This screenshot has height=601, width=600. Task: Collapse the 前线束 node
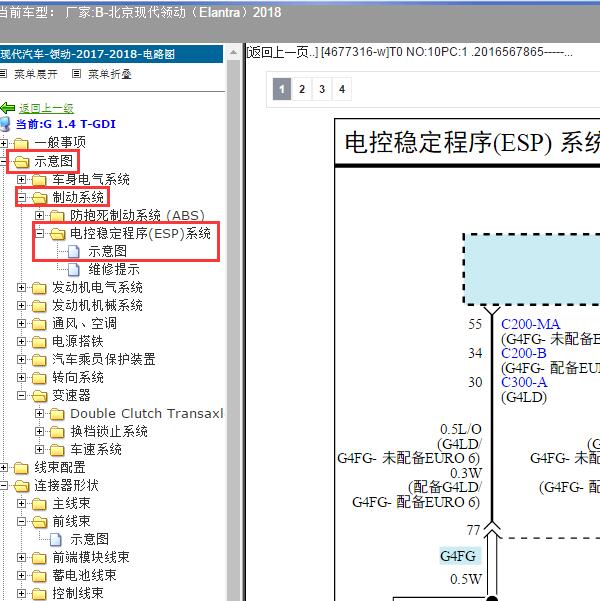21,521
